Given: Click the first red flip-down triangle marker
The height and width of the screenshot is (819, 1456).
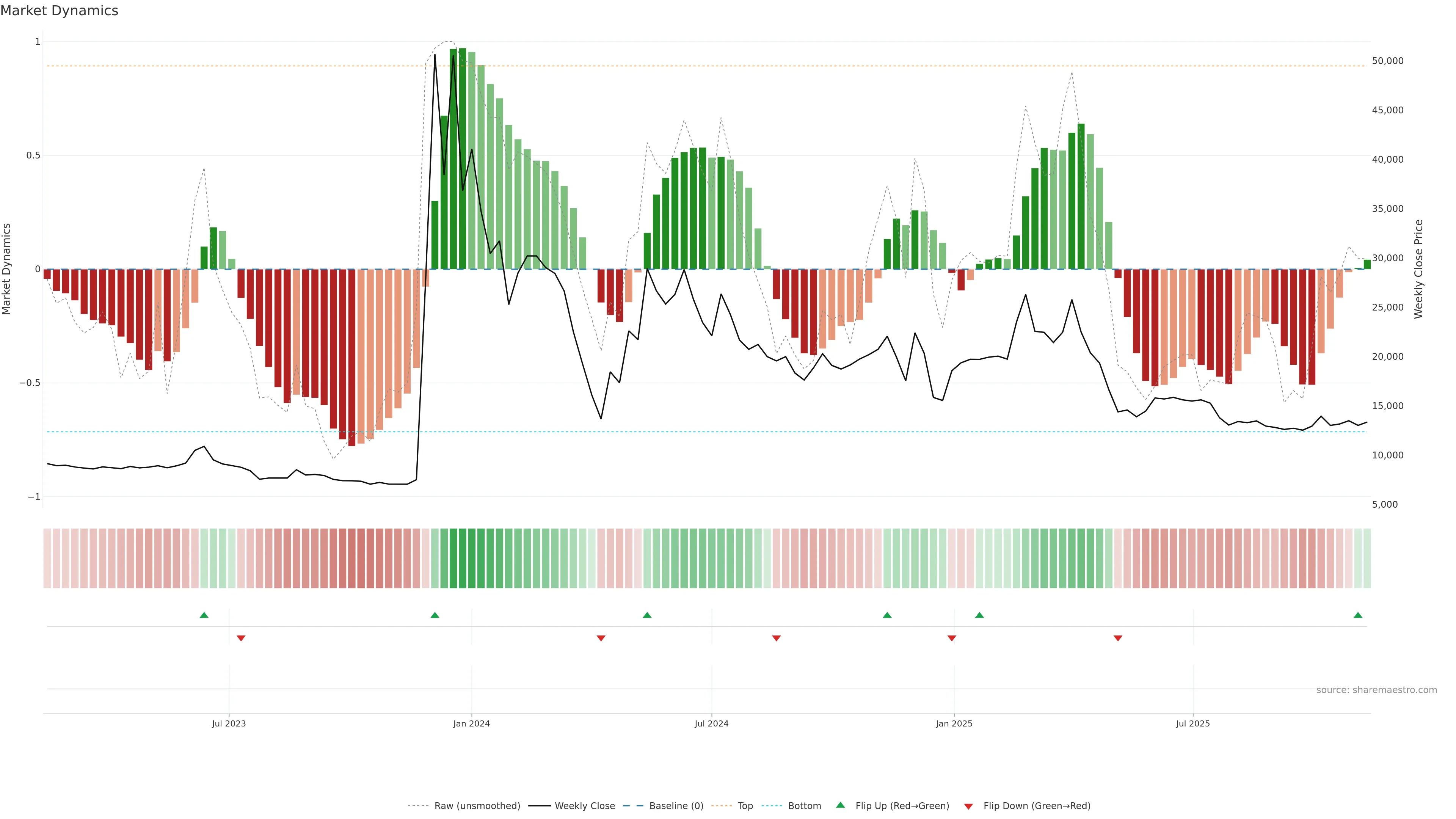Looking at the screenshot, I should click(x=241, y=638).
